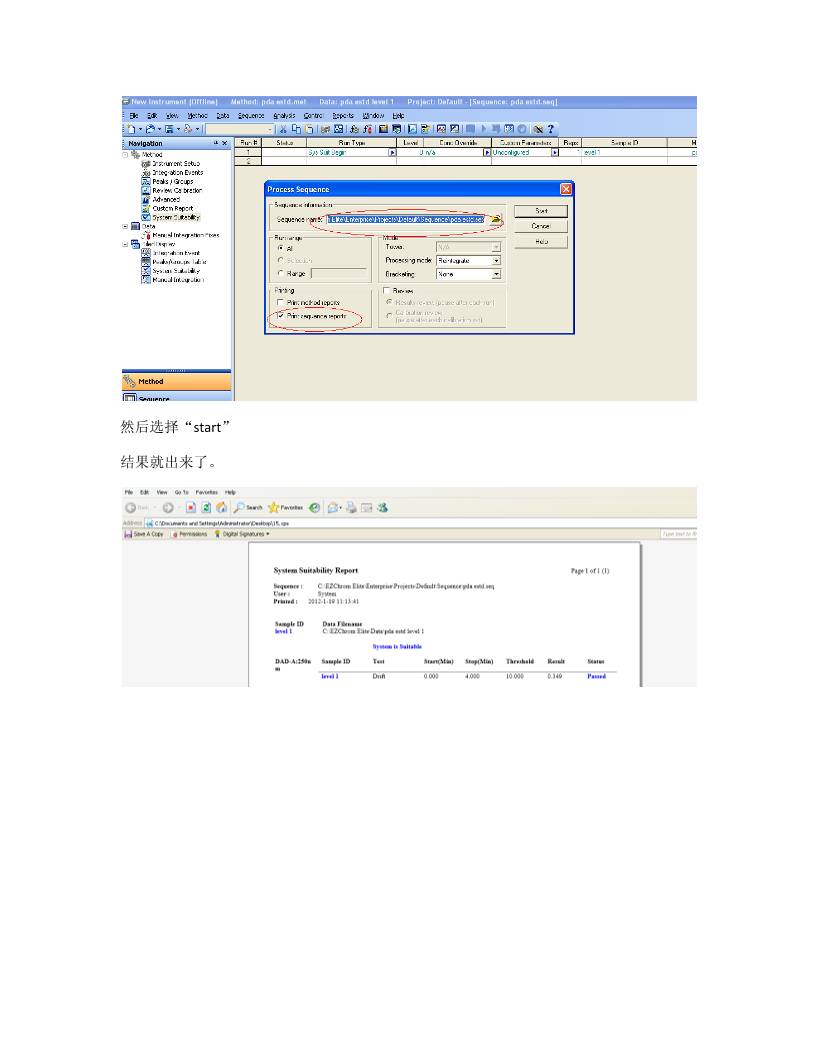Screen dimensions: 816x1056
Task: Open the Sequence menu in menu bar
Action: (x=251, y=116)
